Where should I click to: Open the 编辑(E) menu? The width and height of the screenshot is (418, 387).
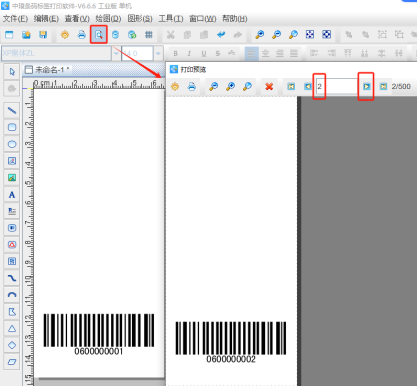pyautogui.click(x=46, y=19)
